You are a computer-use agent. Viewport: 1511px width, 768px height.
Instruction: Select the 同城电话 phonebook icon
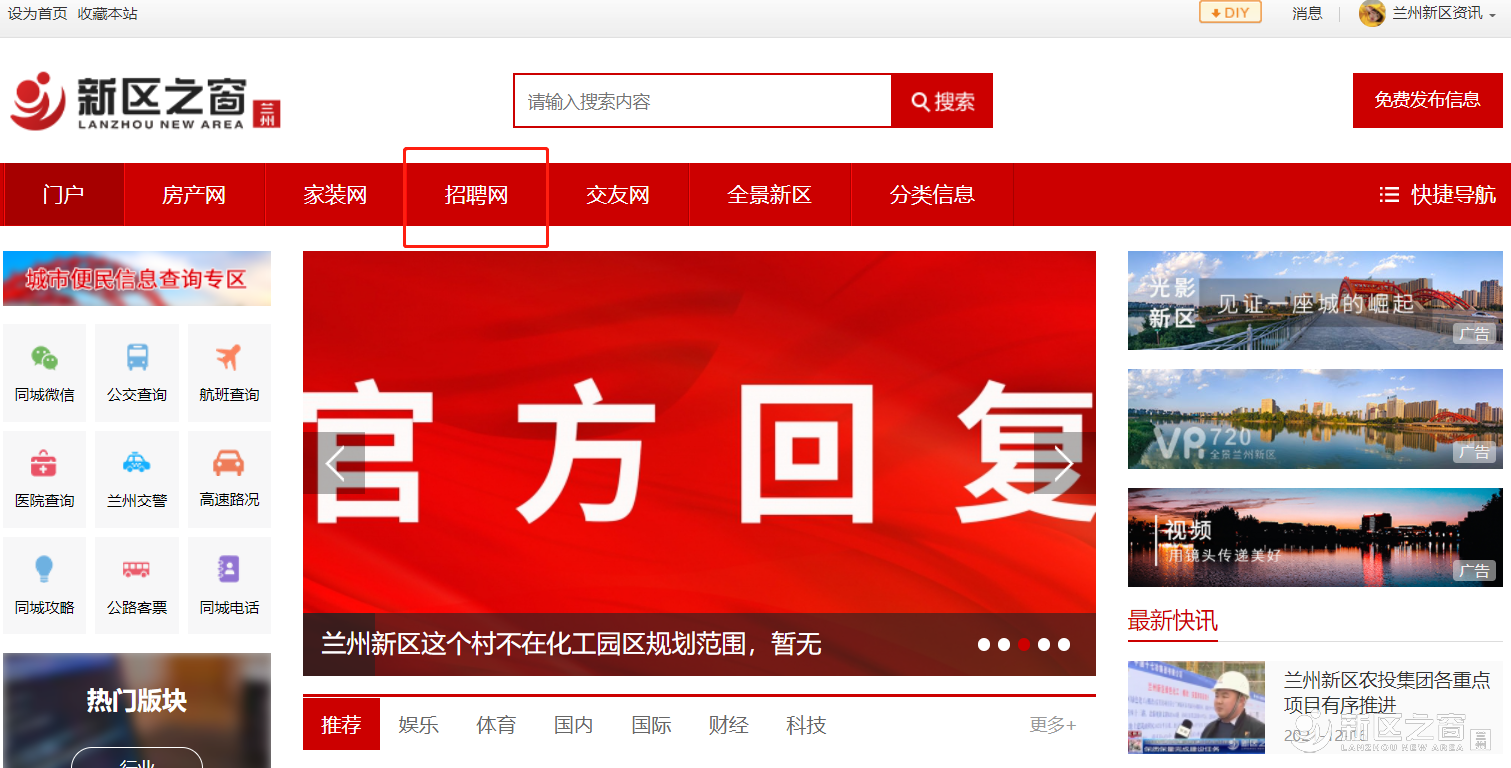pyautogui.click(x=229, y=570)
